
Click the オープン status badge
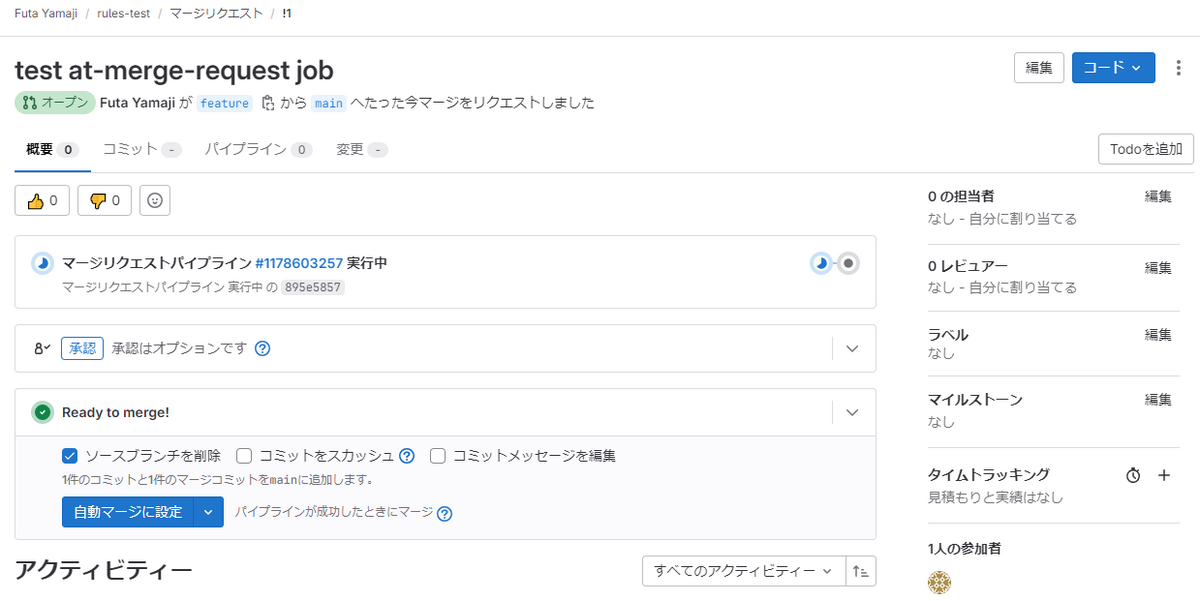[55, 103]
